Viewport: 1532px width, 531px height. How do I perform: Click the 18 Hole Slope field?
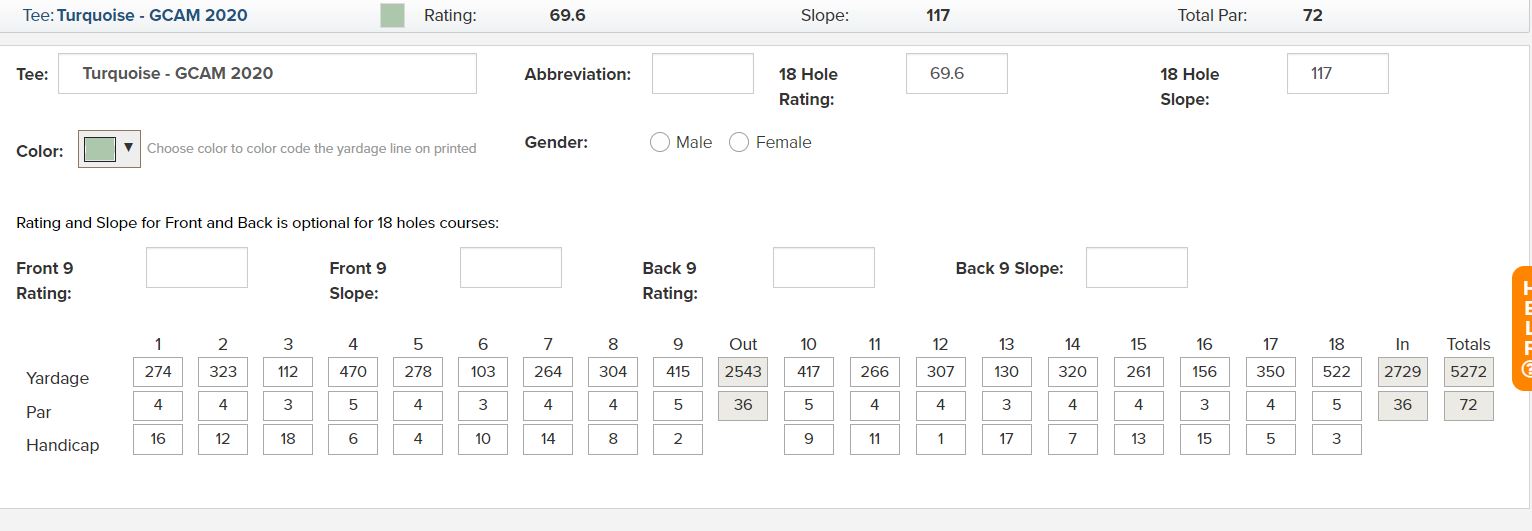click(1337, 74)
